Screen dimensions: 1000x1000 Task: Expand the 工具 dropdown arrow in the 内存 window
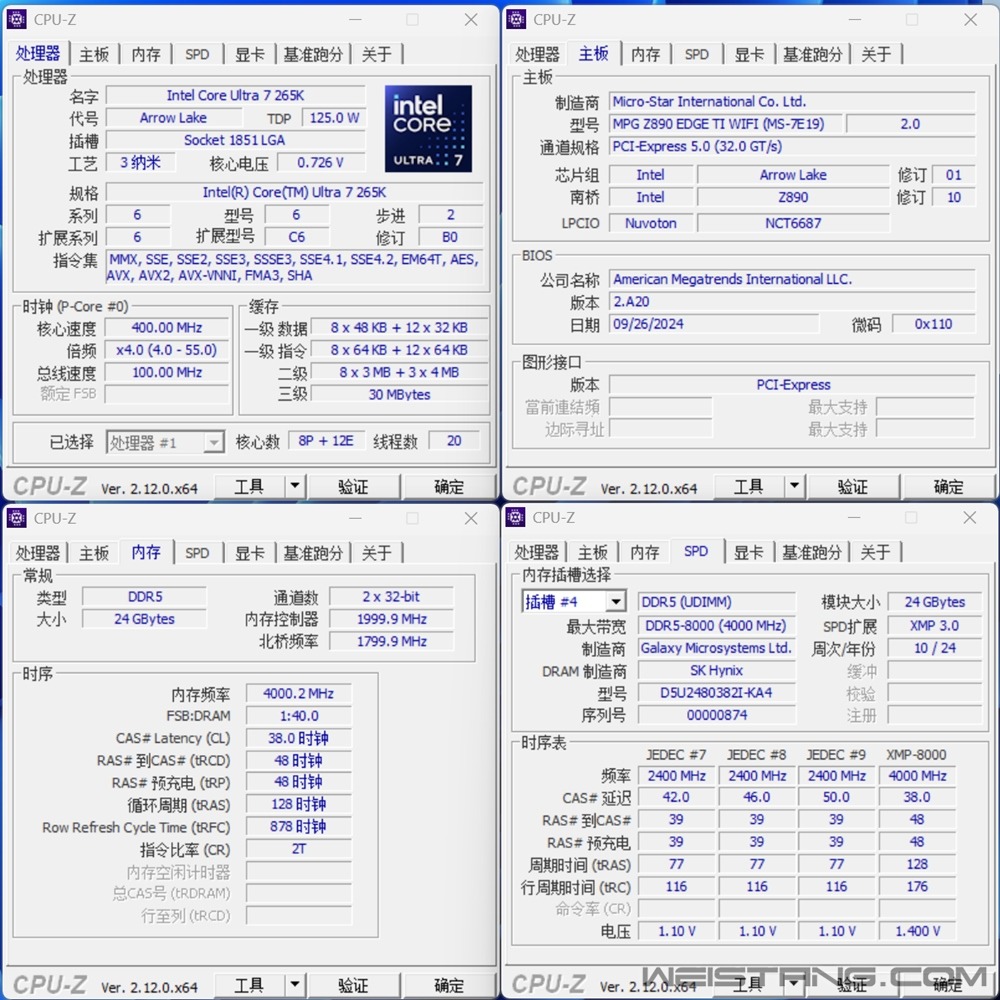pos(295,985)
